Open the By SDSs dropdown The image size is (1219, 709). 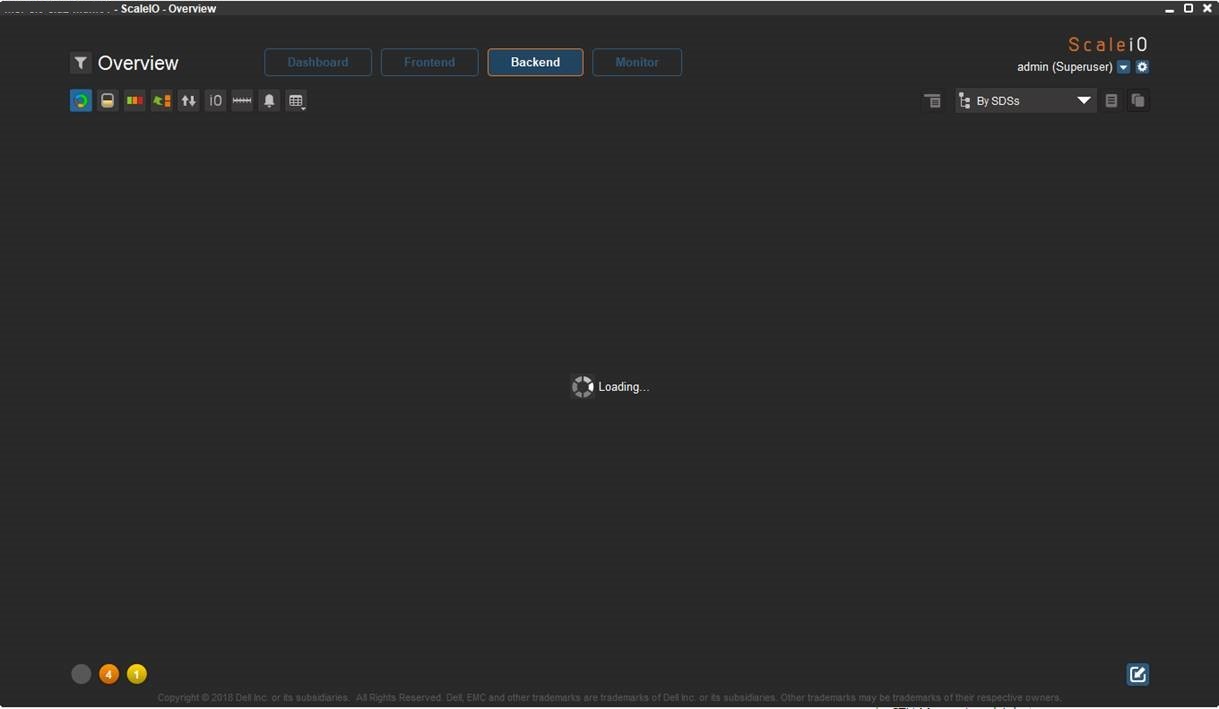1025,100
